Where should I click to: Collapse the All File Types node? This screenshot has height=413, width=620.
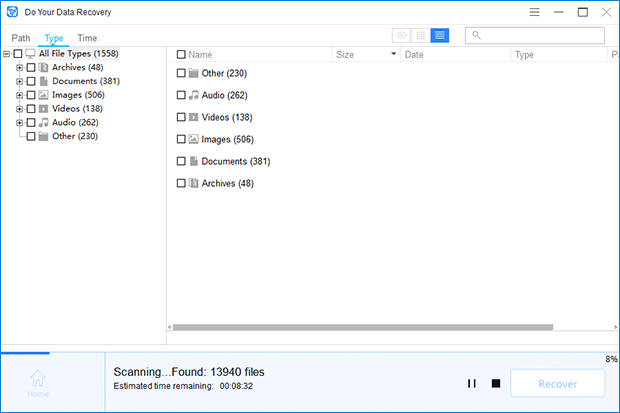pos(6,54)
